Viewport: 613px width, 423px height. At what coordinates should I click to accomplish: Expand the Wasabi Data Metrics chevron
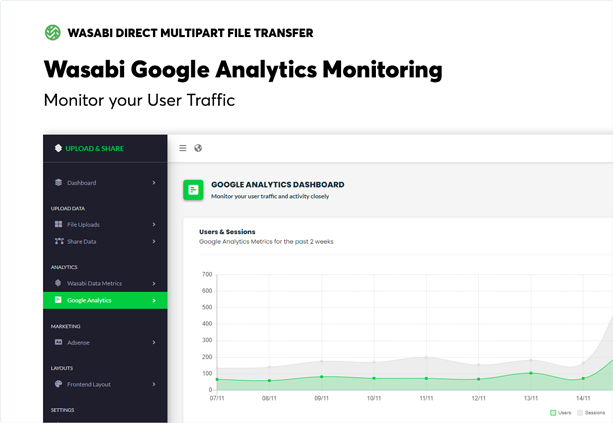click(x=154, y=283)
